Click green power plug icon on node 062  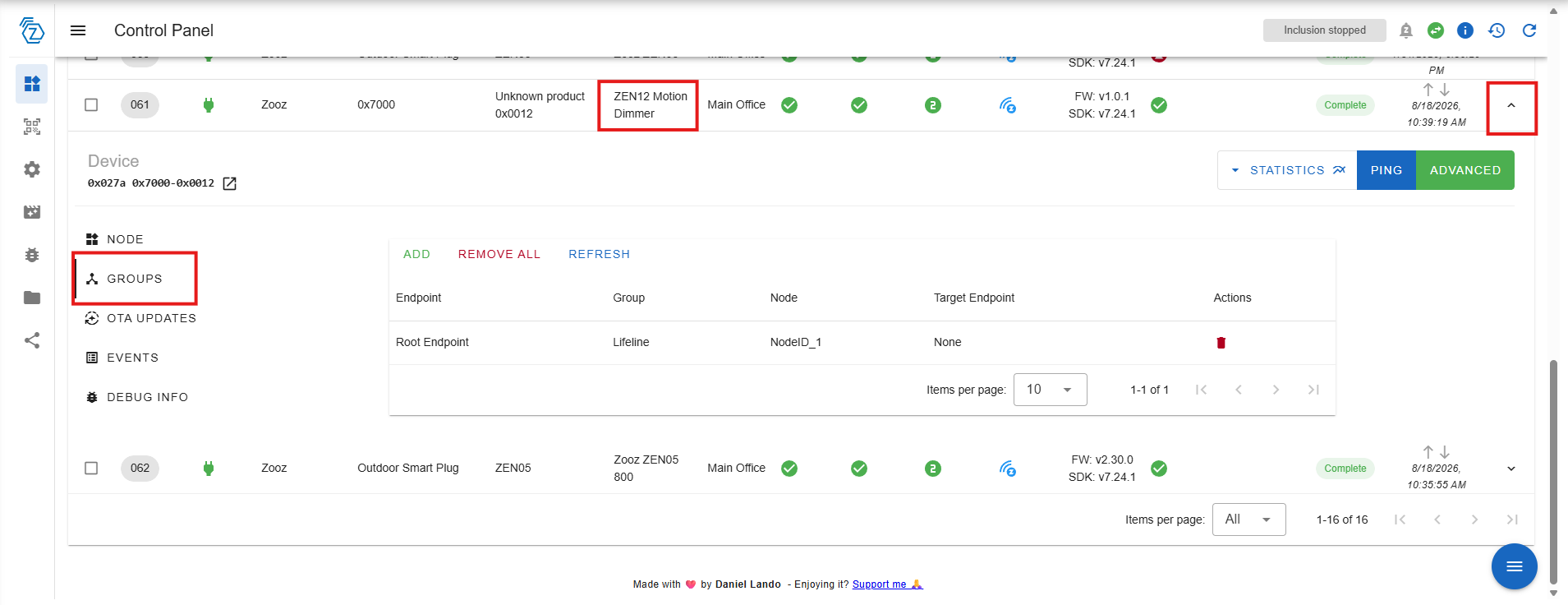209,469
